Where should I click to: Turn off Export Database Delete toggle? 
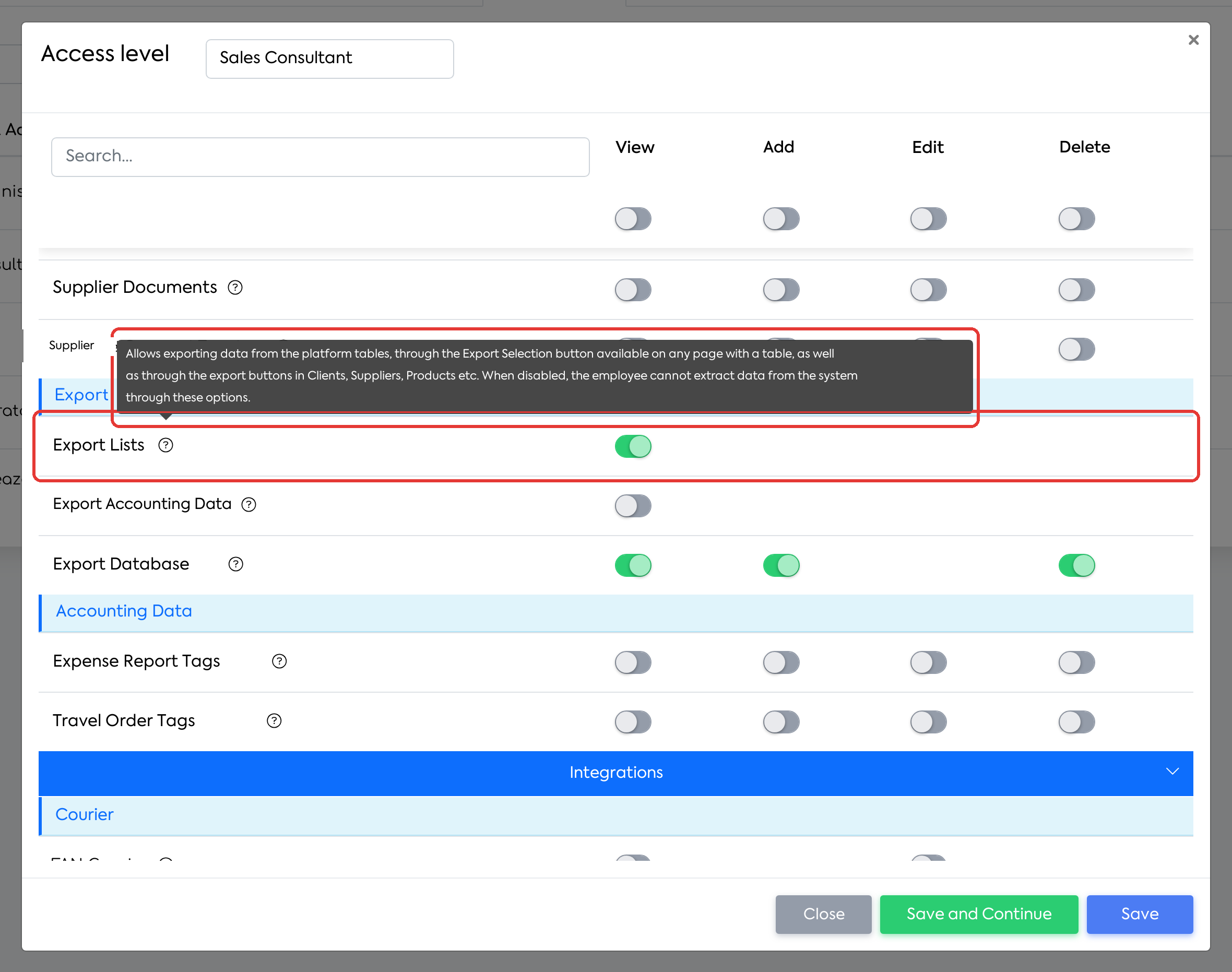1076,565
